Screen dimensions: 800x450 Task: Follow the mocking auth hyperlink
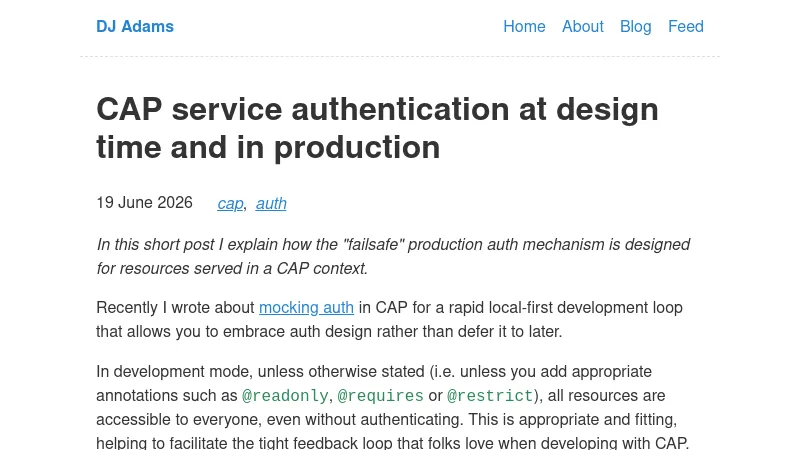(306, 308)
